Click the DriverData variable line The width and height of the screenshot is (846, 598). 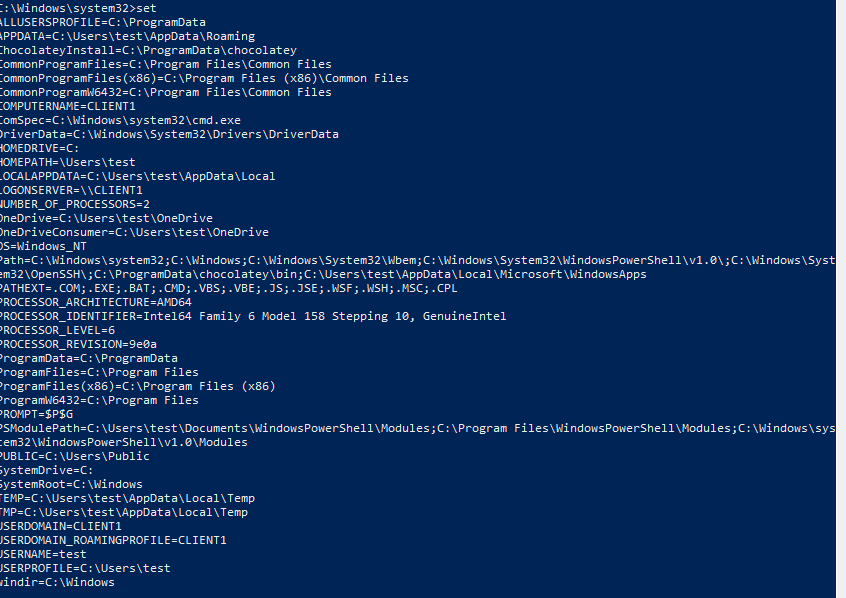click(169, 134)
